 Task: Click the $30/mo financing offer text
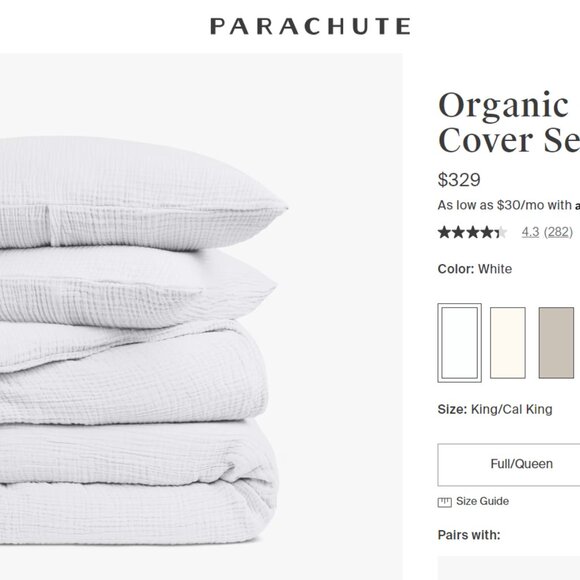(509, 205)
